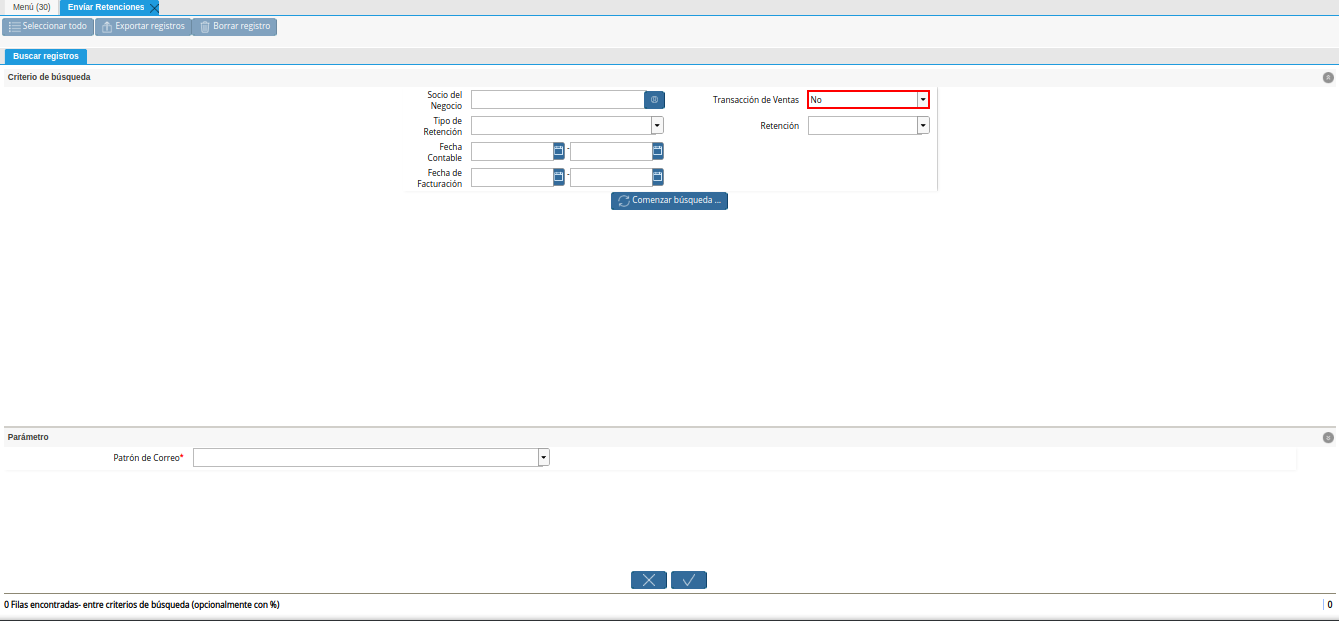Click the Socio del Negocio input field
Viewport: 1339px width, 621px height.
558,100
